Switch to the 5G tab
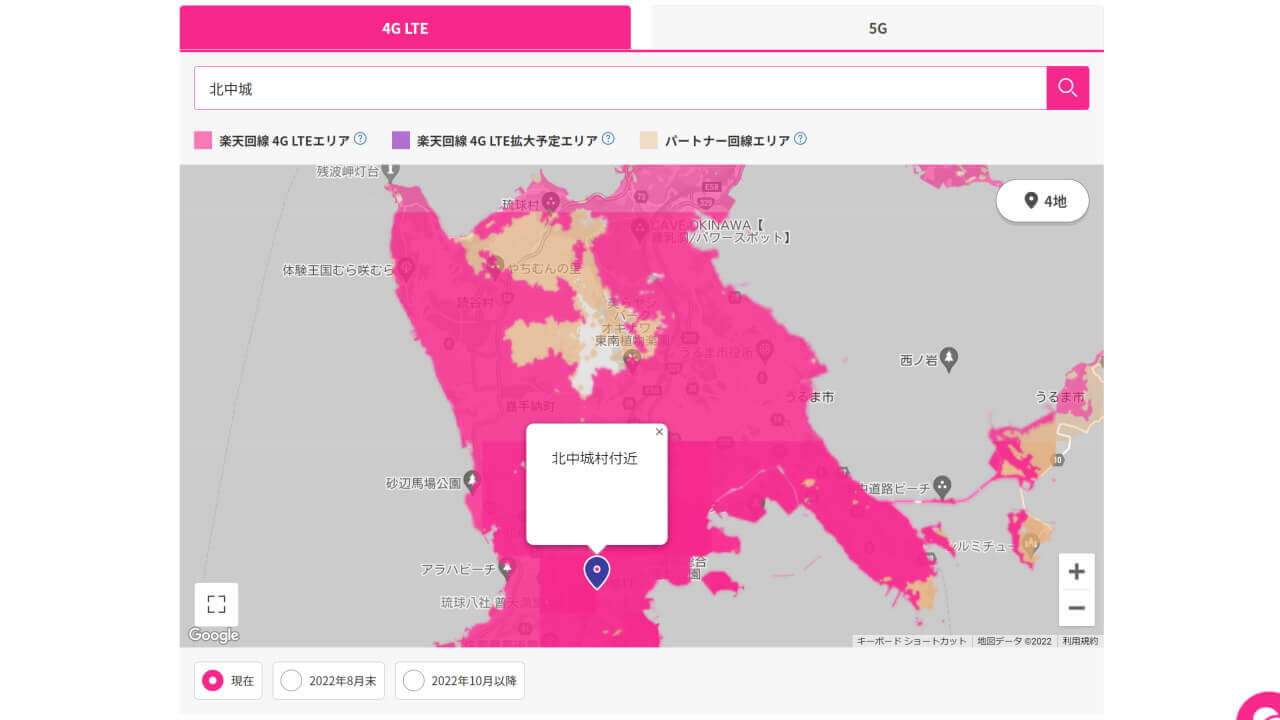 click(x=877, y=28)
